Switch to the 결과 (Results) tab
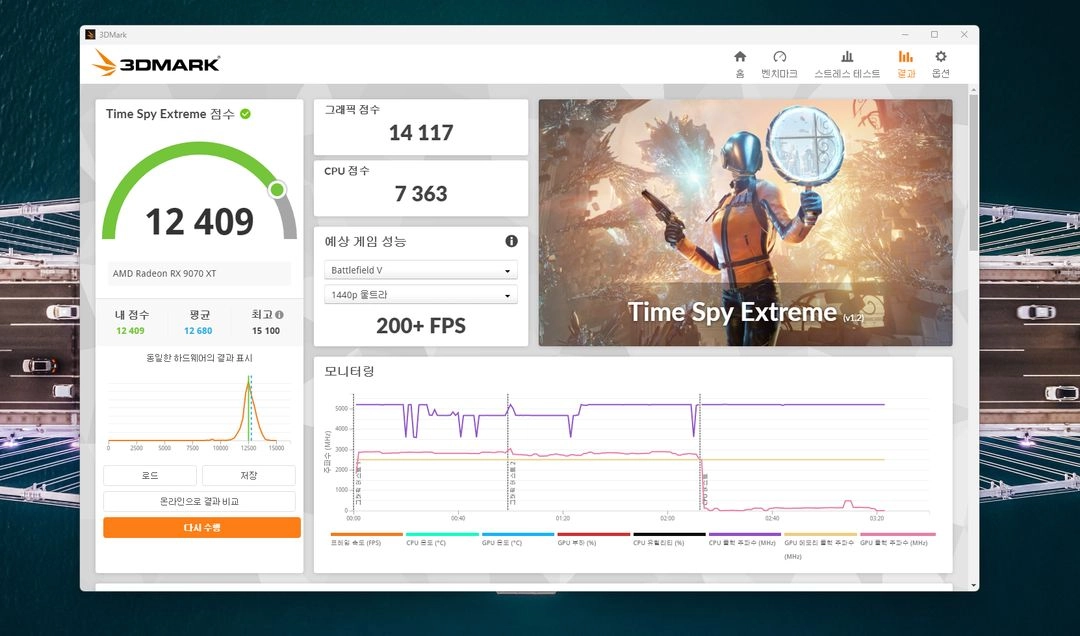The image size is (1080, 636). tap(906, 64)
